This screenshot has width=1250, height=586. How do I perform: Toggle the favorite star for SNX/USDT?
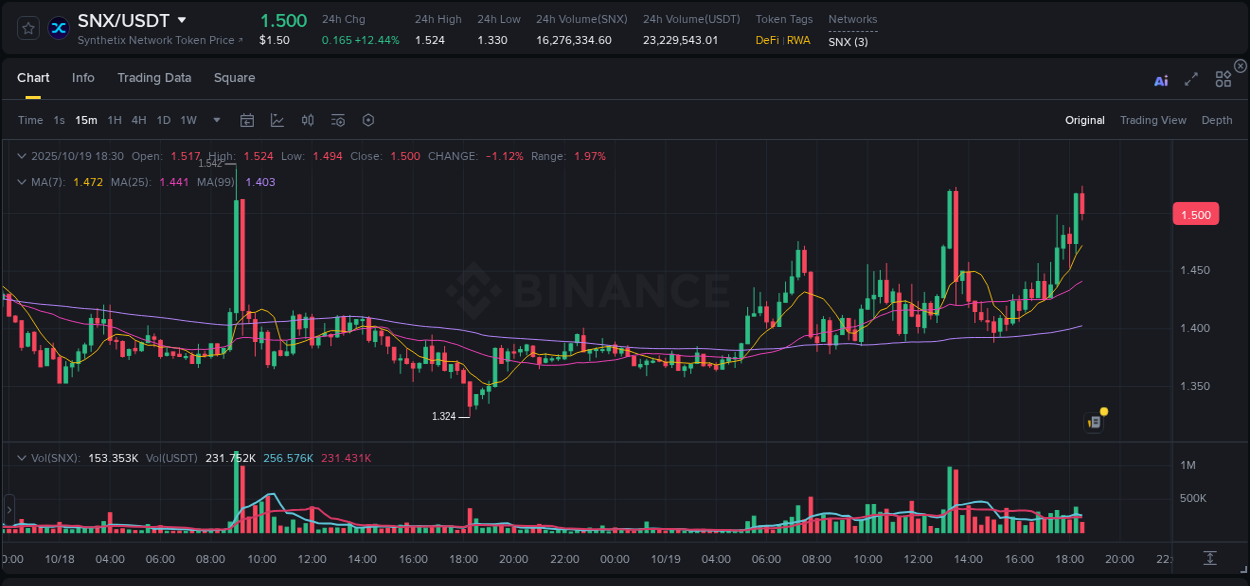click(27, 27)
